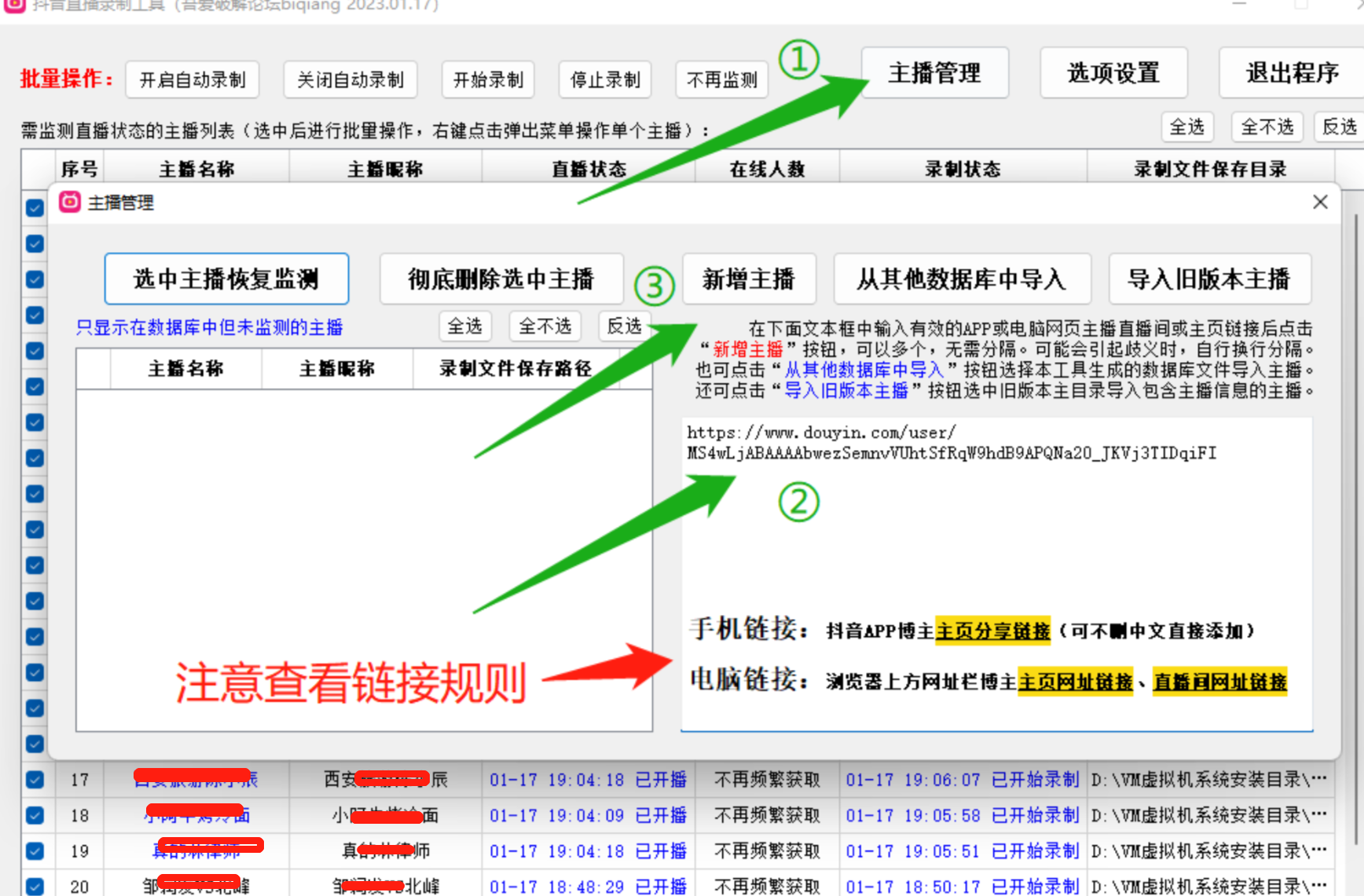The height and width of the screenshot is (896, 1364).
Task: Click row 17 save directory cell
Action: (x=1210, y=780)
